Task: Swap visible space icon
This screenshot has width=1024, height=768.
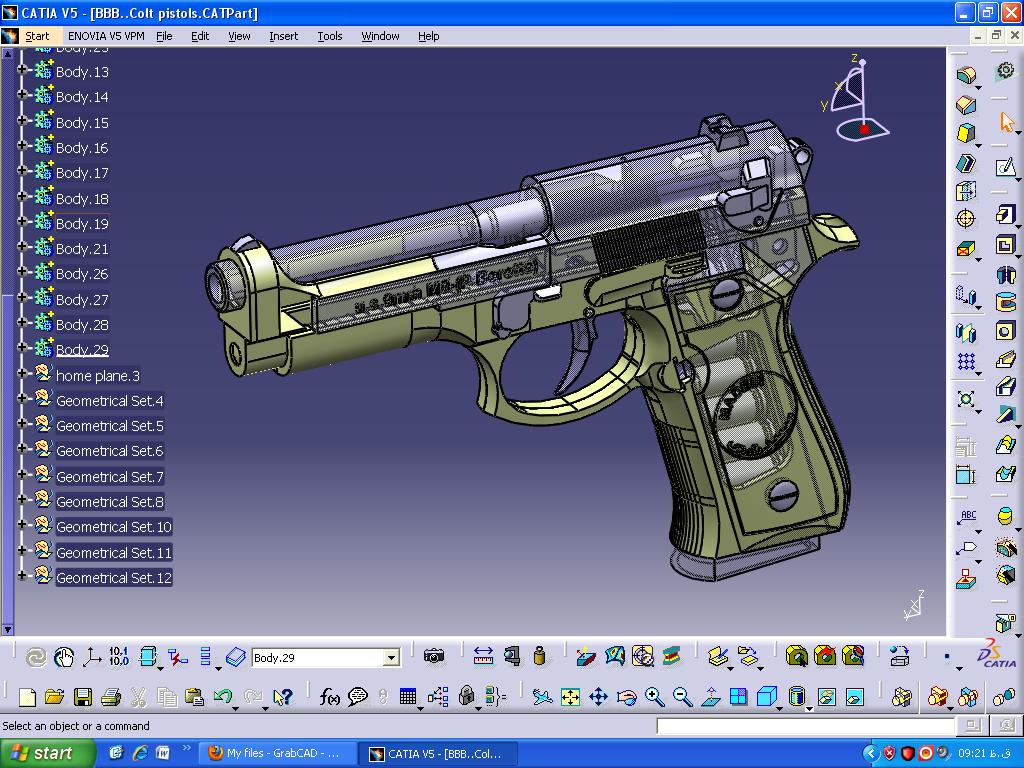Action: pyautogui.click(x=855, y=697)
